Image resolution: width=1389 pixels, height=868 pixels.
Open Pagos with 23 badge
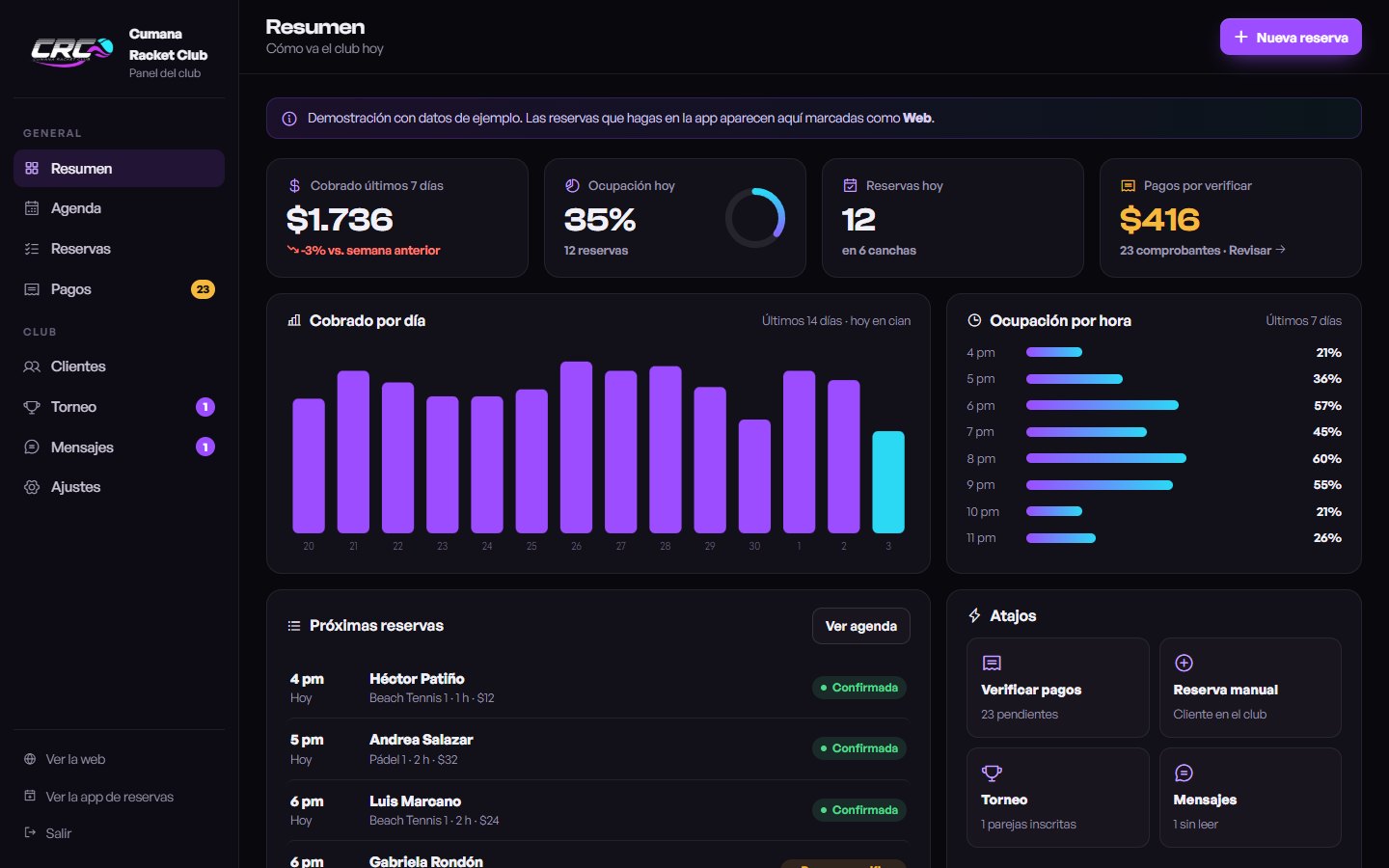coord(119,289)
